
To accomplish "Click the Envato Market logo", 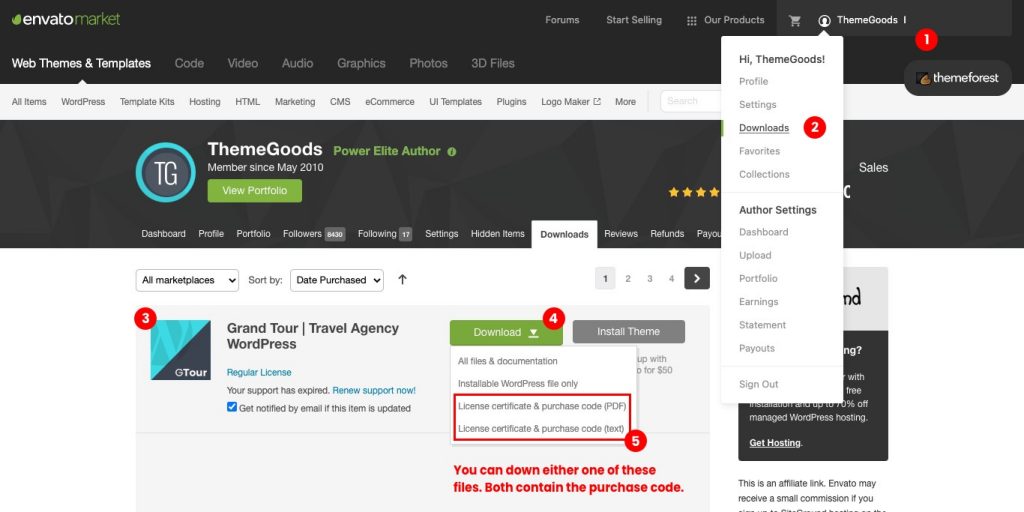I will (66, 20).
